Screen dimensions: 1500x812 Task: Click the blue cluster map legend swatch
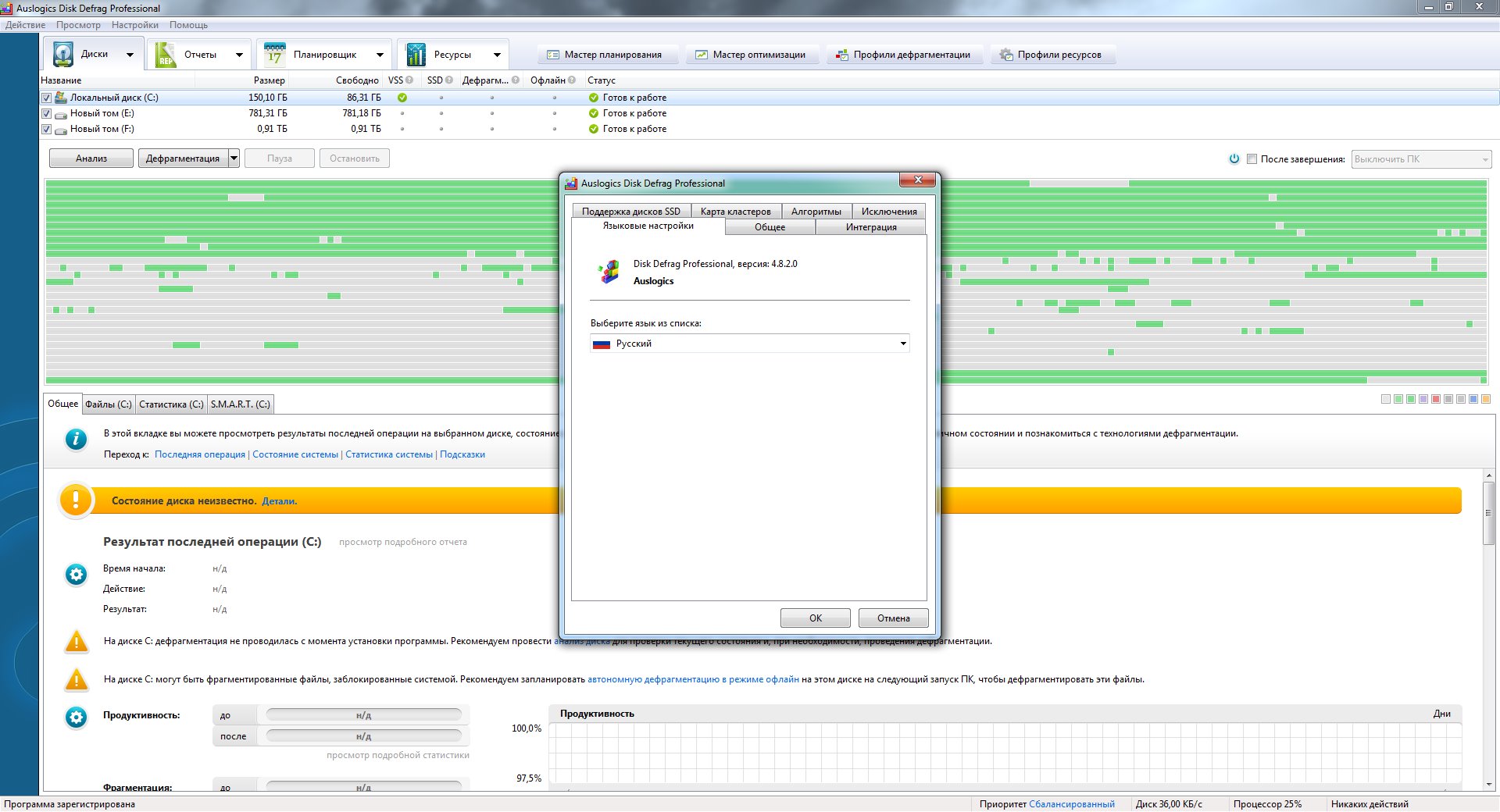coord(1473,399)
